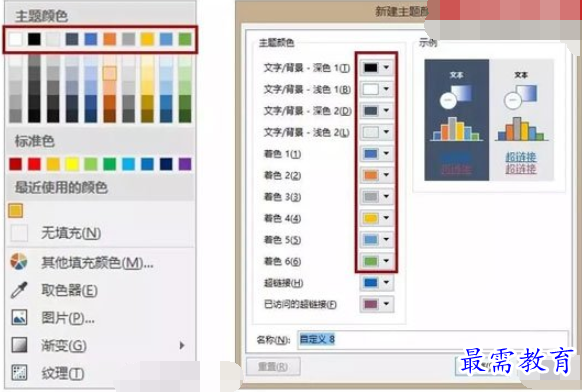This screenshot has height=392, width=582.
Task: Pick dark red standard color swatch
Action: 16,164
